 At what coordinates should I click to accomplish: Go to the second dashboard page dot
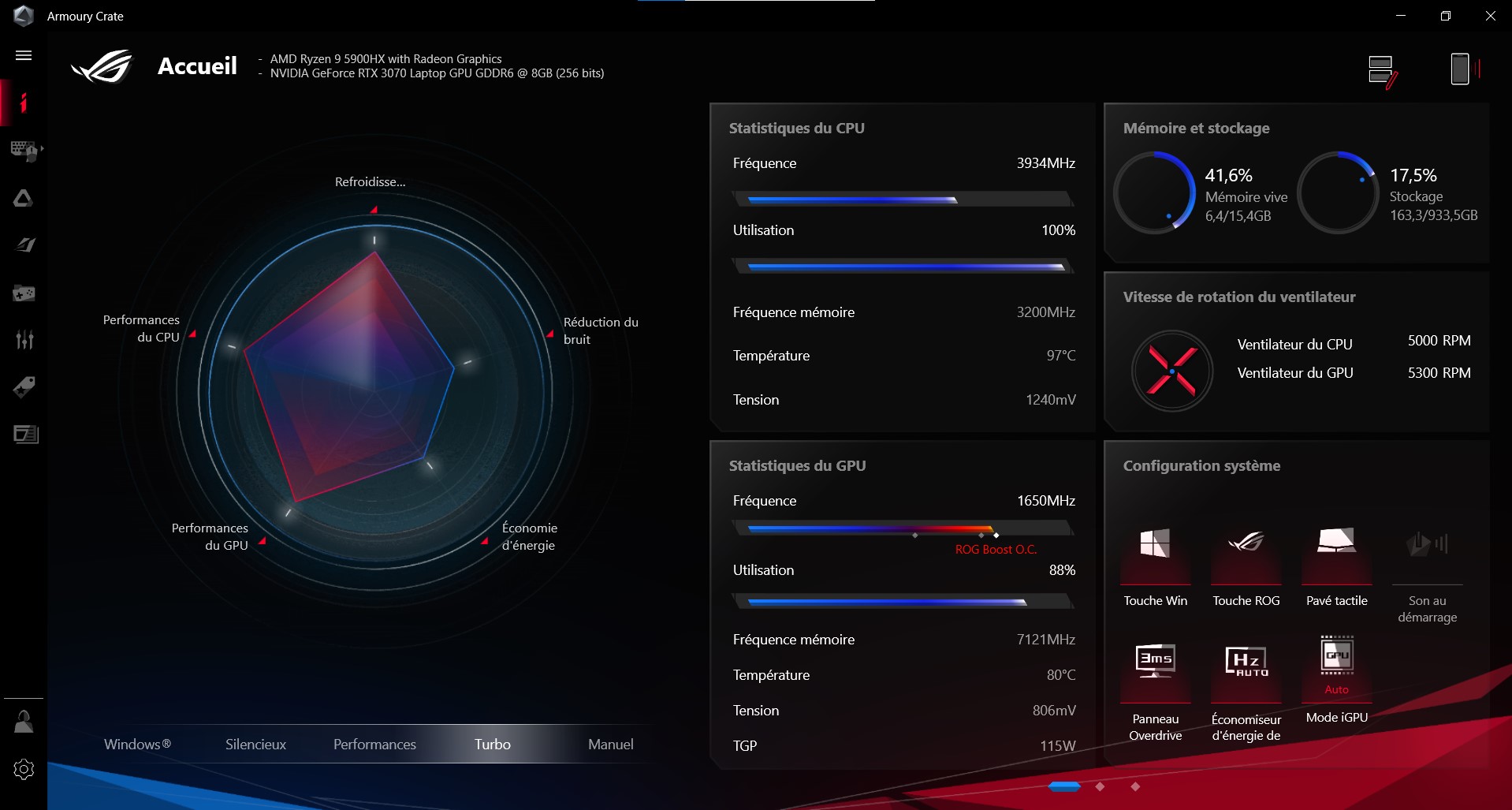click(x=1100, y=786)
